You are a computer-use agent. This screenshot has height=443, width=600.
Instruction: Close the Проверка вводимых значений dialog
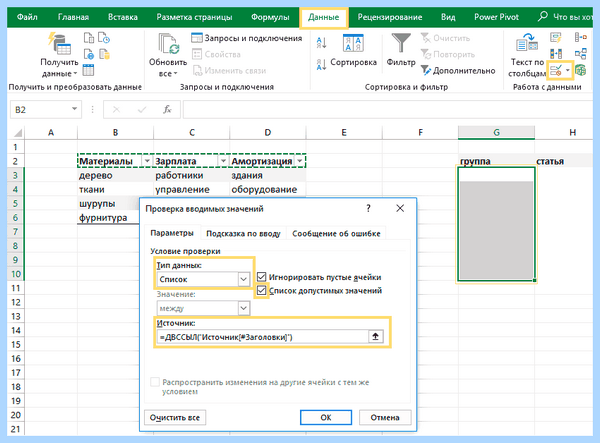coord(400,208)
